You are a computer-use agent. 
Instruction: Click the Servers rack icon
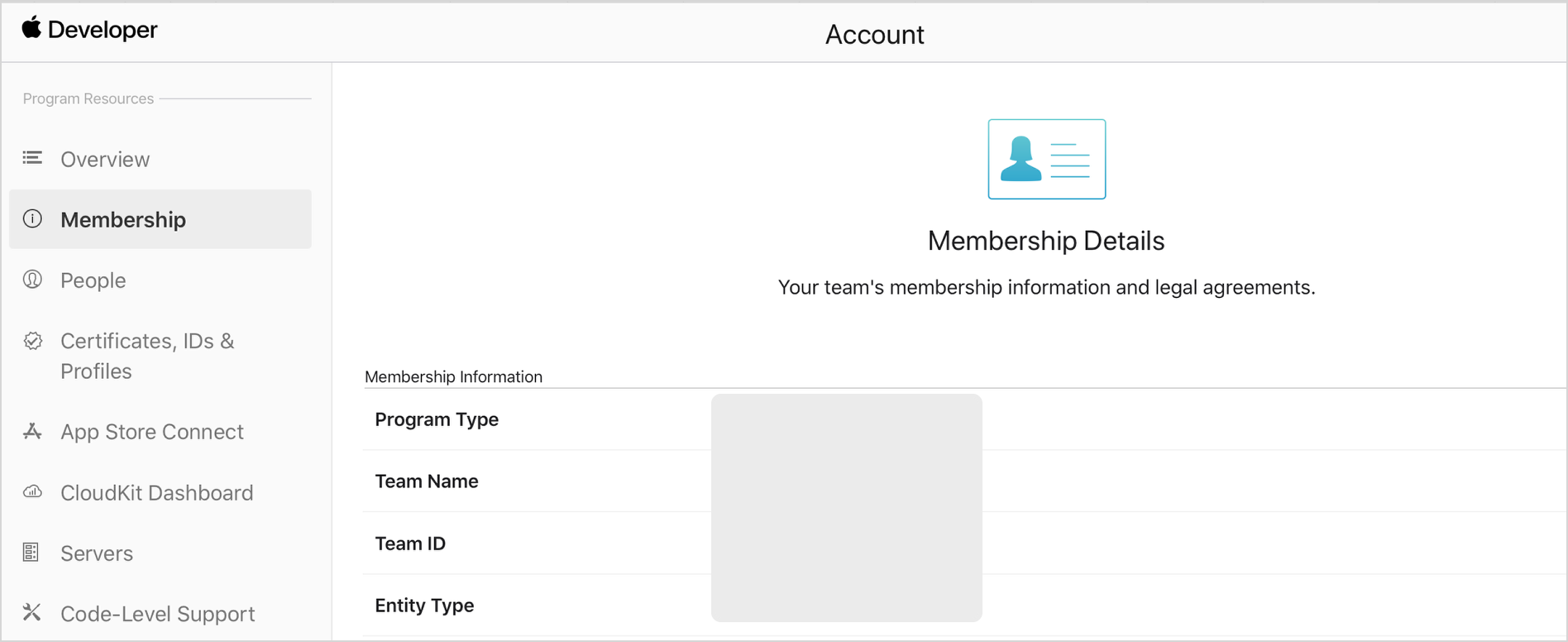click(x=31, y=552)
